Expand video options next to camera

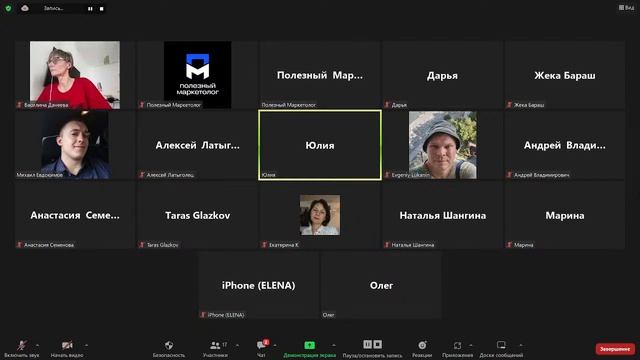[x=86, y=345]
